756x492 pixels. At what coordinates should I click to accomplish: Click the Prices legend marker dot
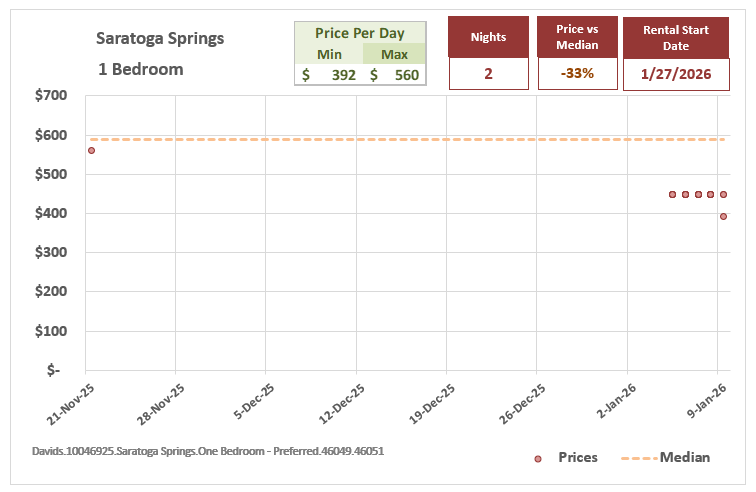(538, 458)
